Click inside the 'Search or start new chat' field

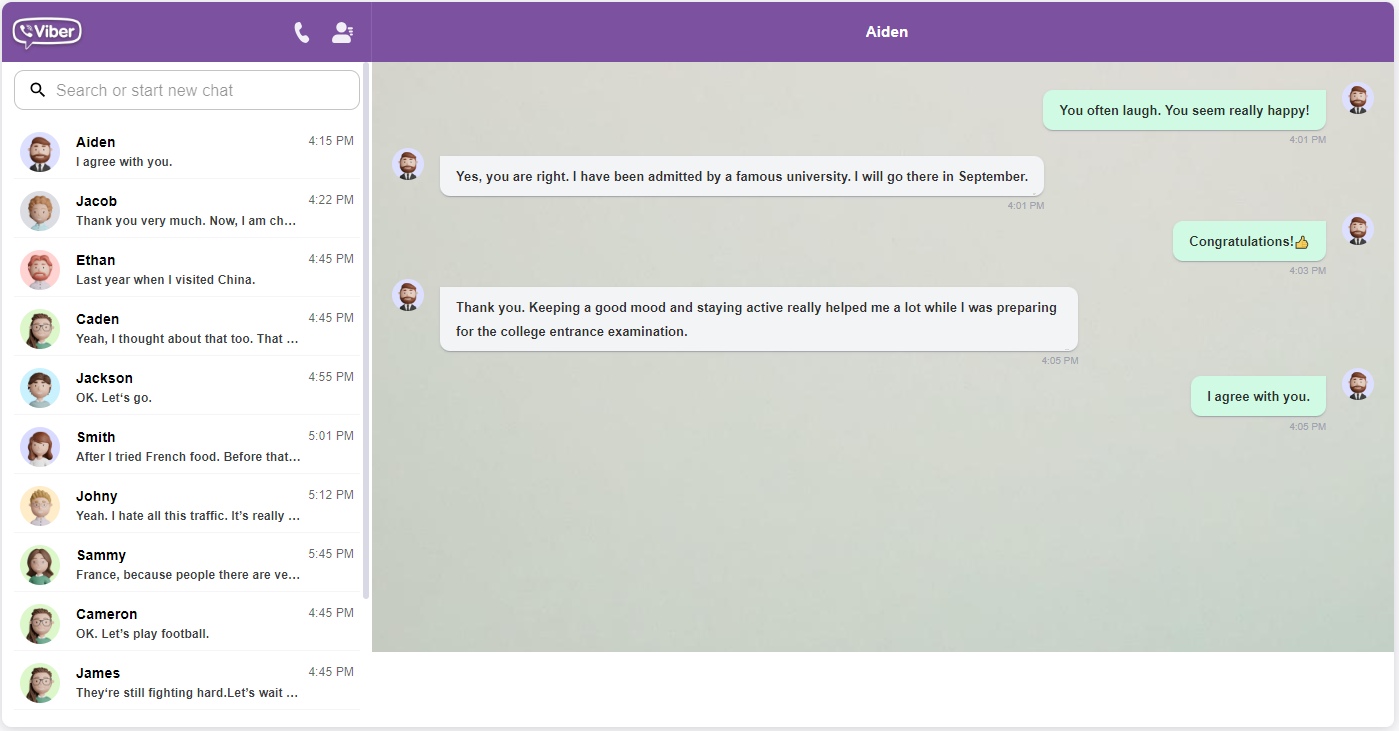(187, 90)
